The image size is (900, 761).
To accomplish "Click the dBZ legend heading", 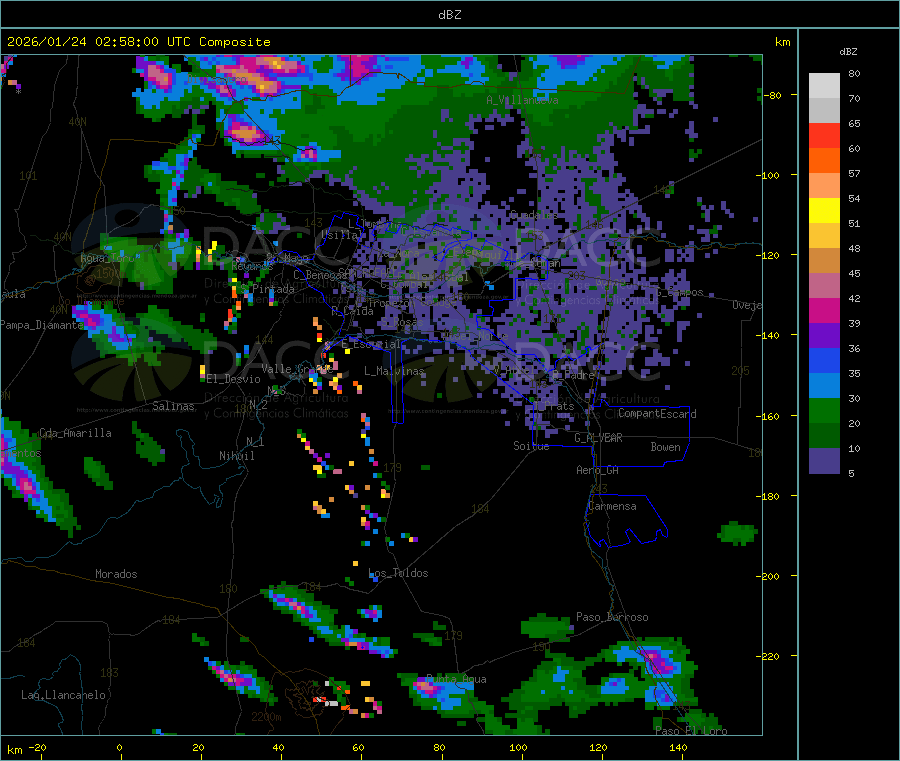I will [848, 52].
